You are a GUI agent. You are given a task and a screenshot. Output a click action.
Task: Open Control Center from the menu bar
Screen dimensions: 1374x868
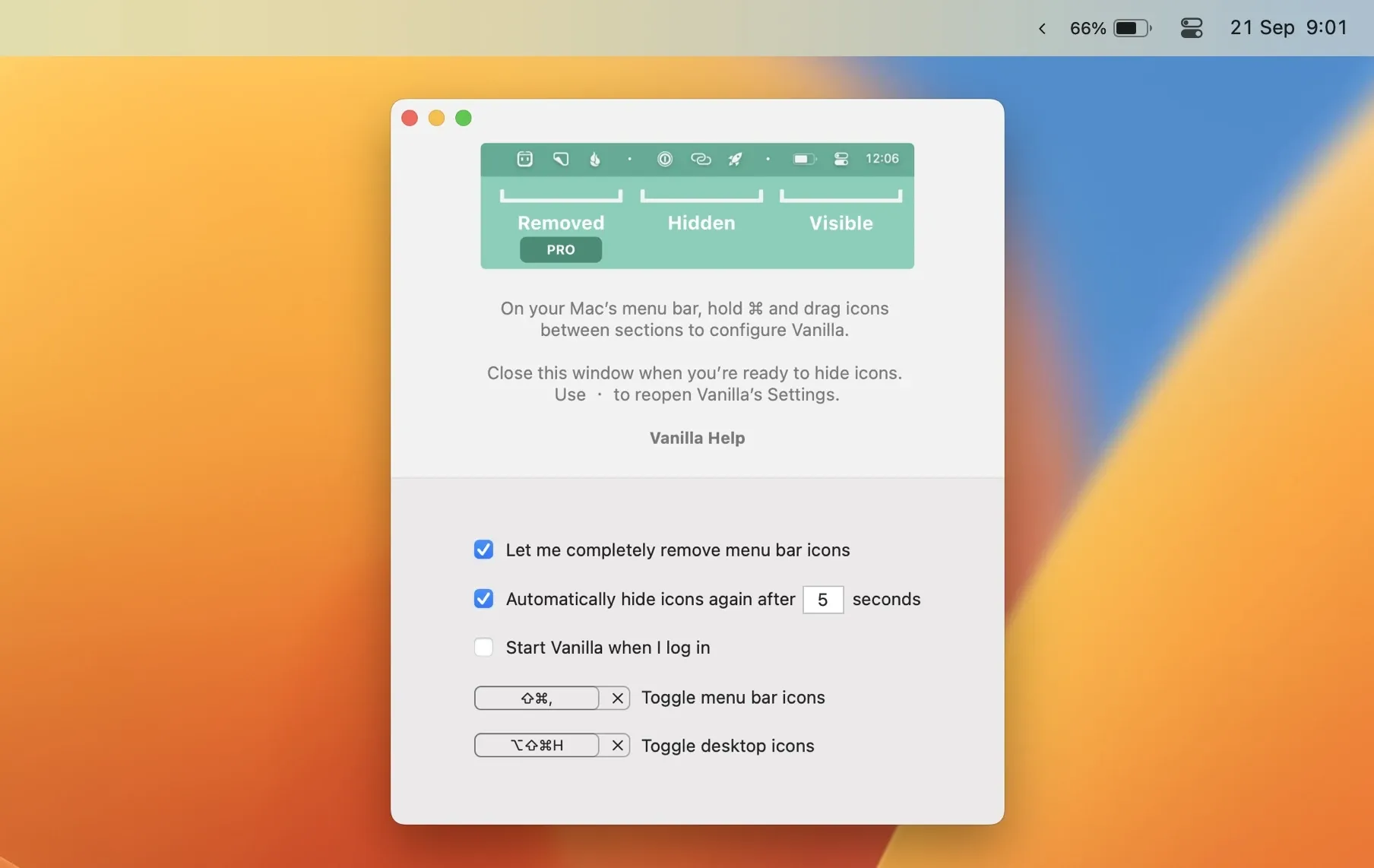pyautogui.click(x=1191, y=29)
